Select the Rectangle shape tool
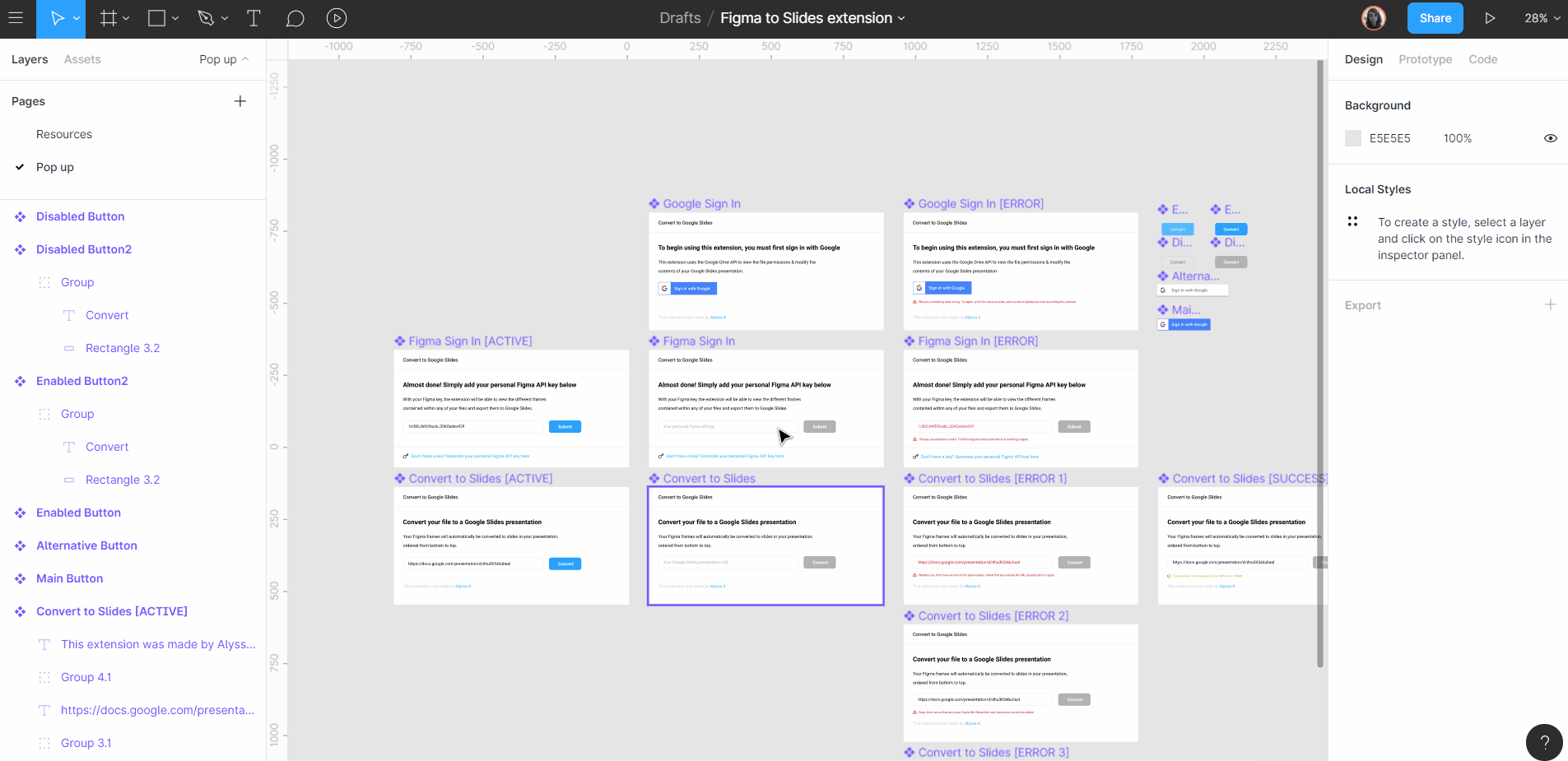Image resolution: width=1568 pixels, height=761 pixels. 156,18
